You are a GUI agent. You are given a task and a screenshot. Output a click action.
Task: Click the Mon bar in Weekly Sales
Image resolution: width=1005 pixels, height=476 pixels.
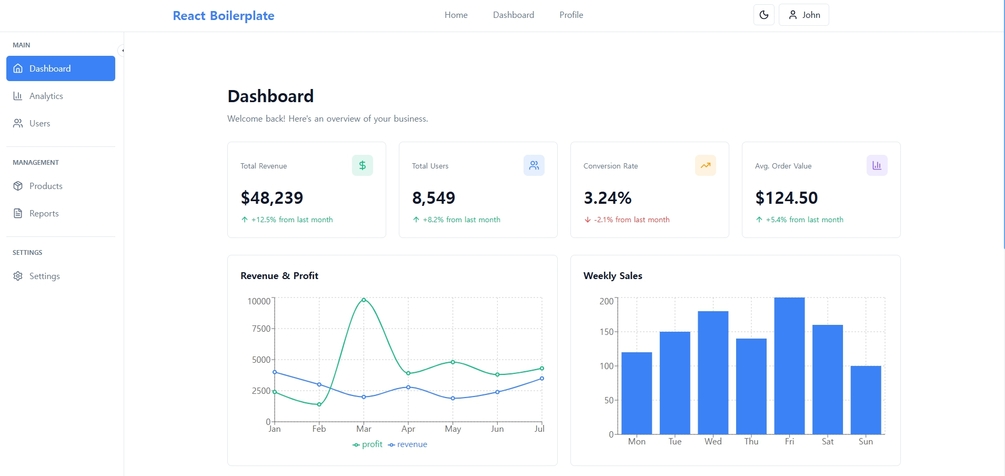(636, 393)
